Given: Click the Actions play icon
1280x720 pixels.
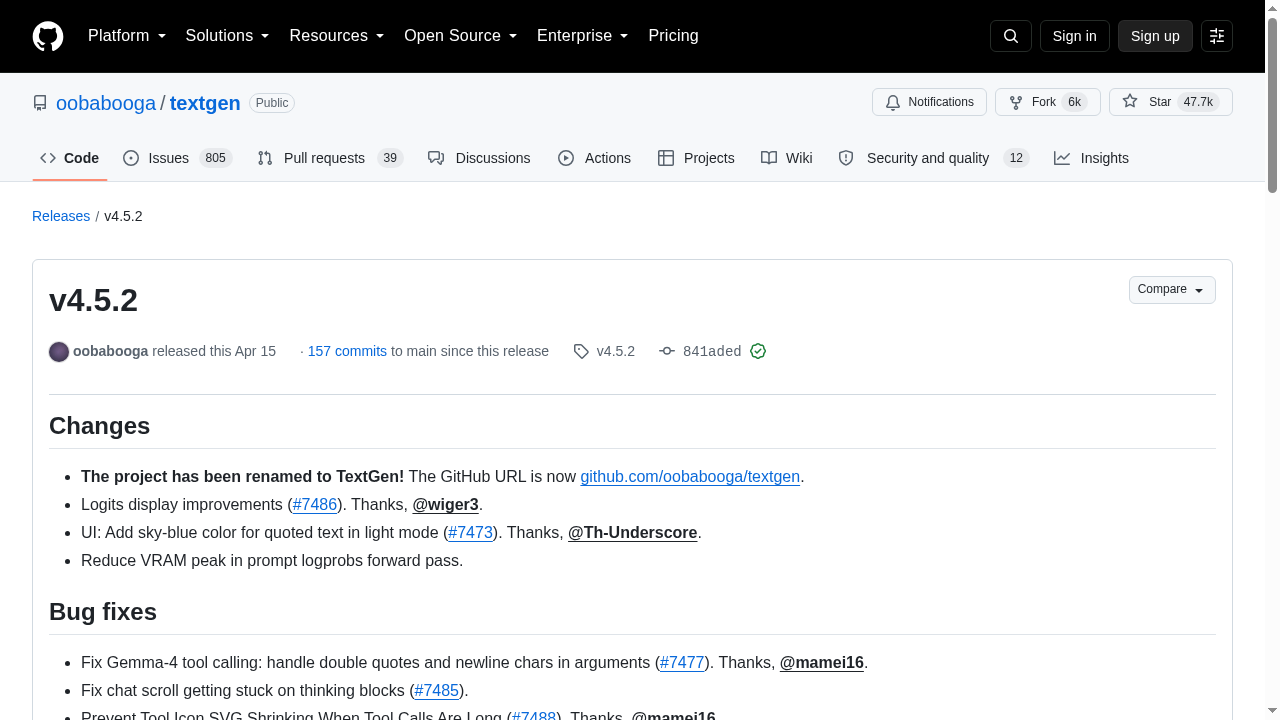Looking at the screenshot, I should click(566, 158).
